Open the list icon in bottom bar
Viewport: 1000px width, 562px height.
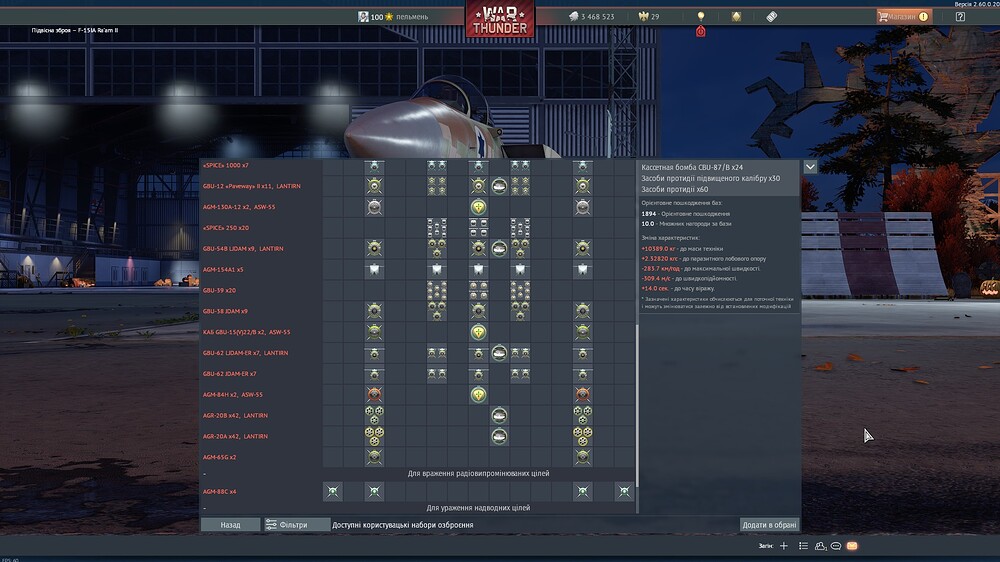[x=803, y=545]
